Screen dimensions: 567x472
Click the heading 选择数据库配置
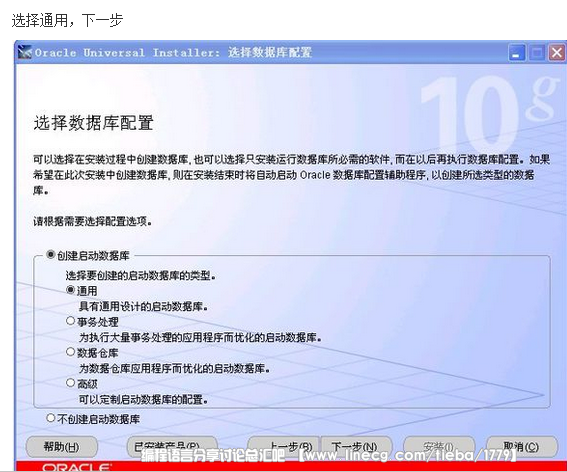94,123
